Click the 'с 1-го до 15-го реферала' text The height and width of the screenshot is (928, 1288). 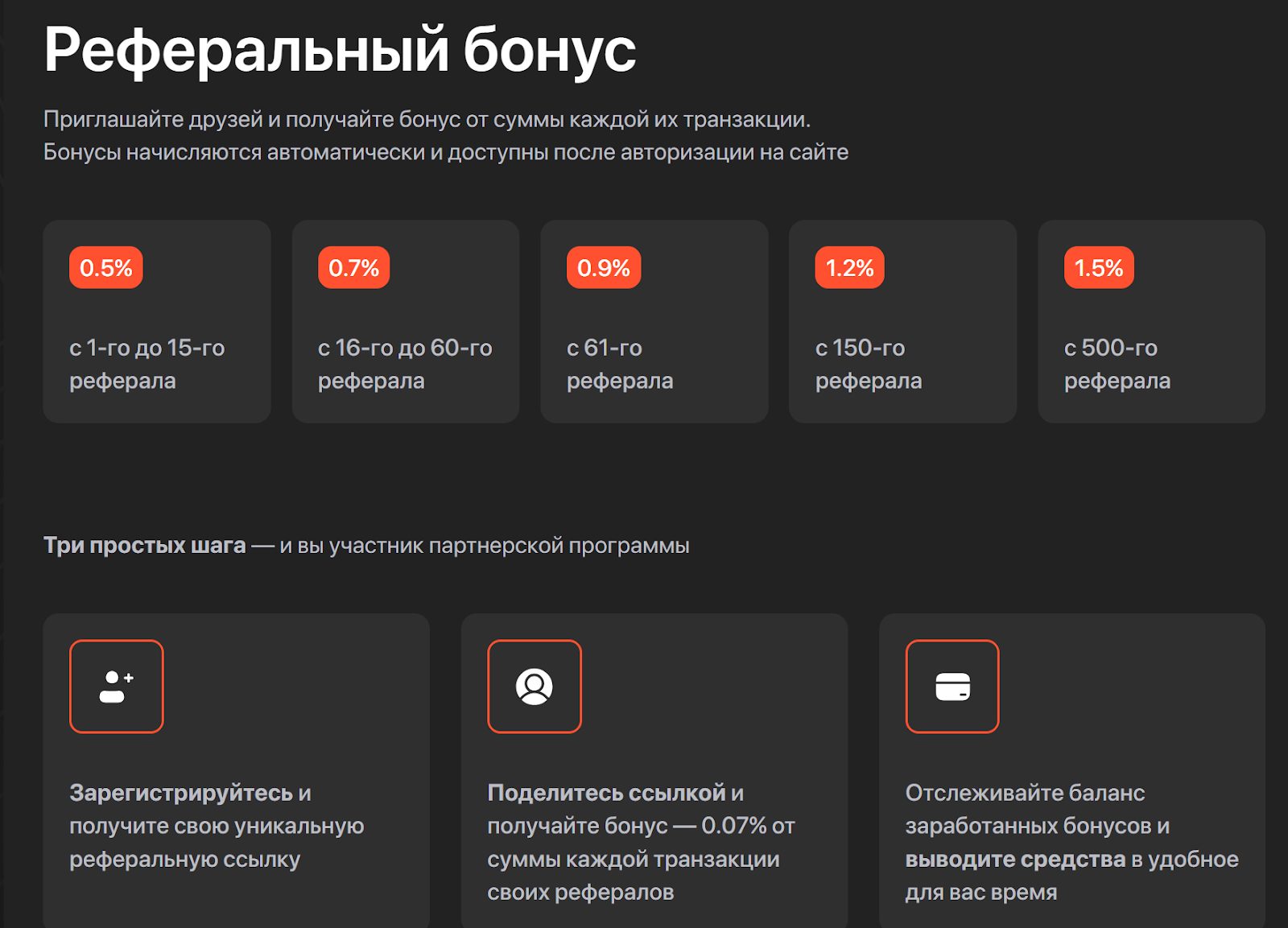[x=147, y=364]
